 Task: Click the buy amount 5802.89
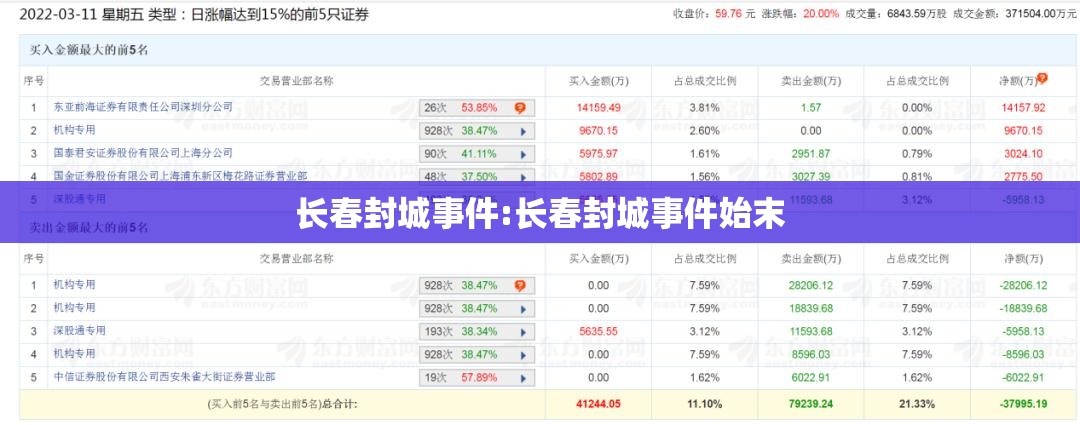pos(599,177)
